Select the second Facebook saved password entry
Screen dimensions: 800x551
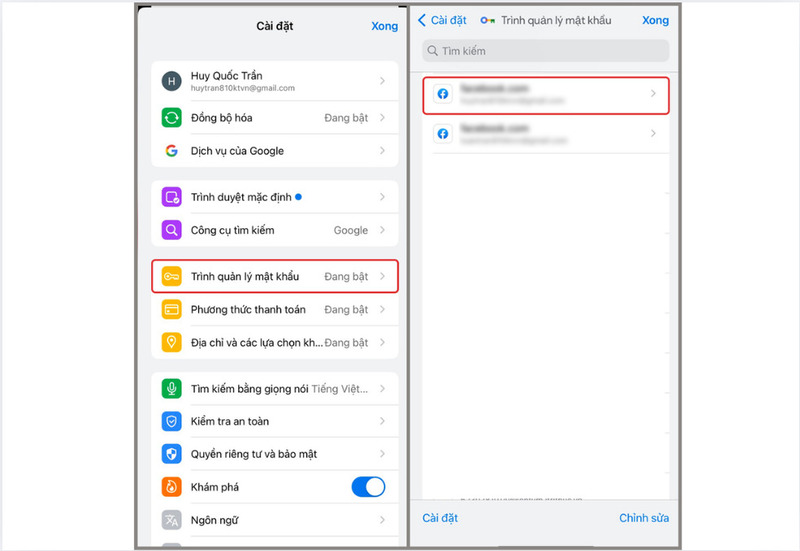pyautogui.click(x=545, y=134)
